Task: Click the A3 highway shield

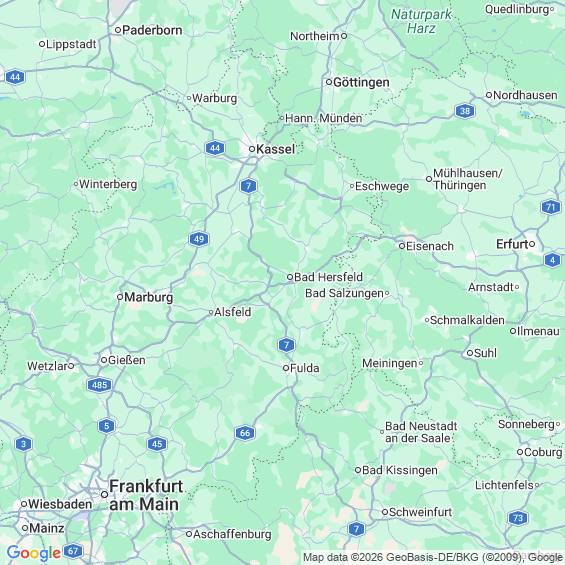Action: tap(23, 444)
